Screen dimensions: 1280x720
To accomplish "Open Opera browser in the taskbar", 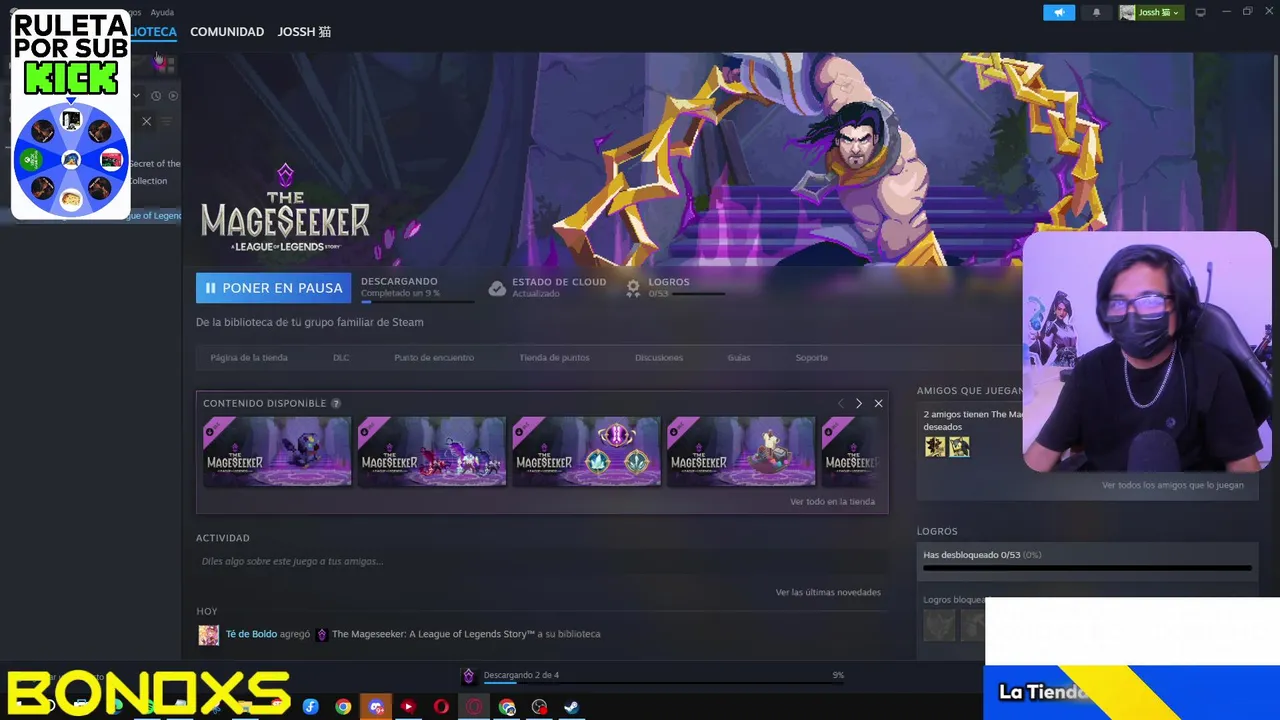I will 441,707.
